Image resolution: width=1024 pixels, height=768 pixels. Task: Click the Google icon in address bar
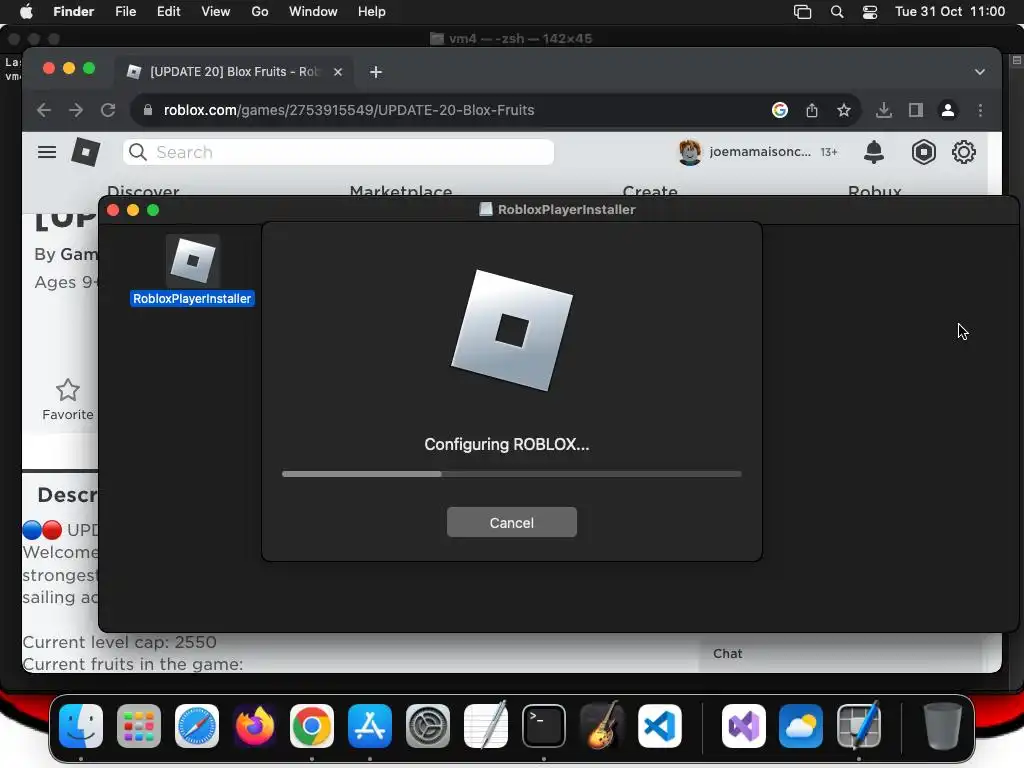[x=779, y=110]
